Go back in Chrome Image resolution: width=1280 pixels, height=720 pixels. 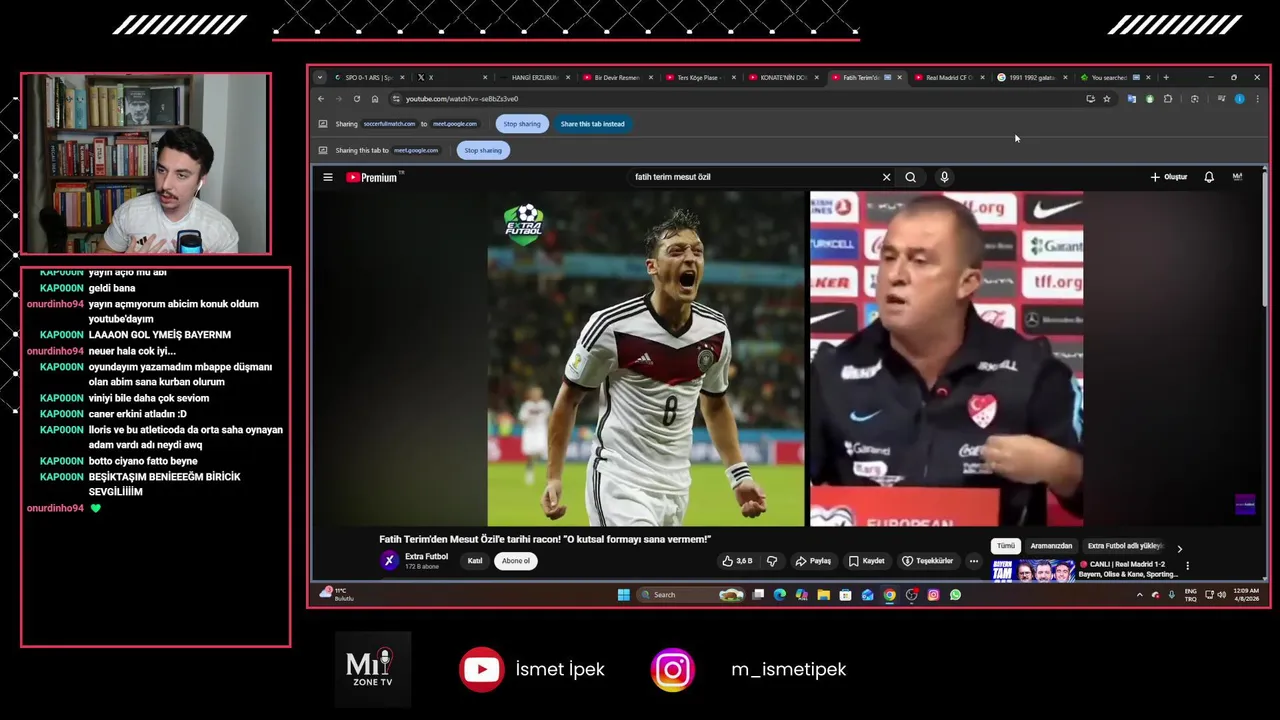tap(321, 99)
